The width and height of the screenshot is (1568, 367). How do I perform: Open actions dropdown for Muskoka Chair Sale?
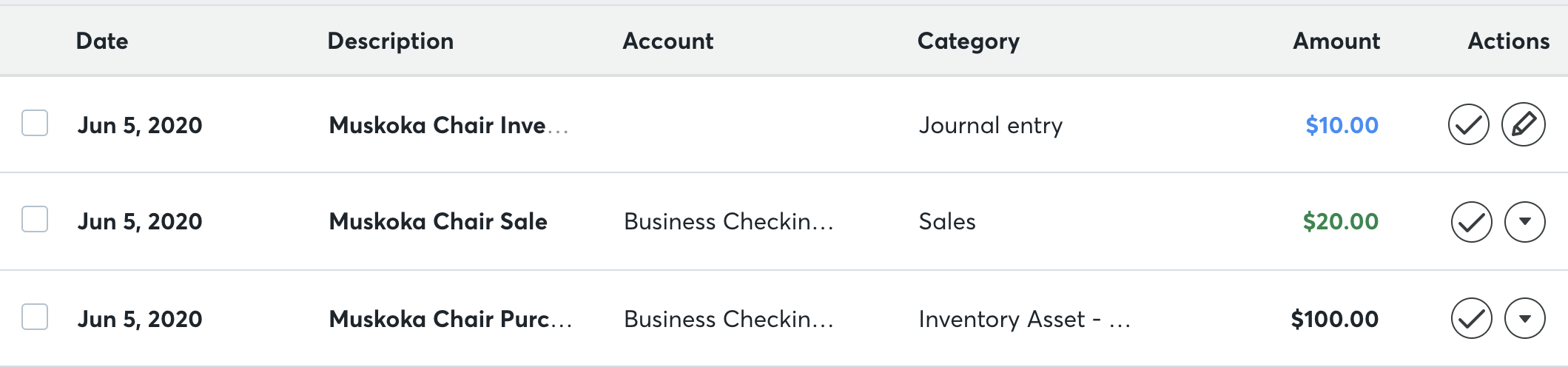(1524, 222)
